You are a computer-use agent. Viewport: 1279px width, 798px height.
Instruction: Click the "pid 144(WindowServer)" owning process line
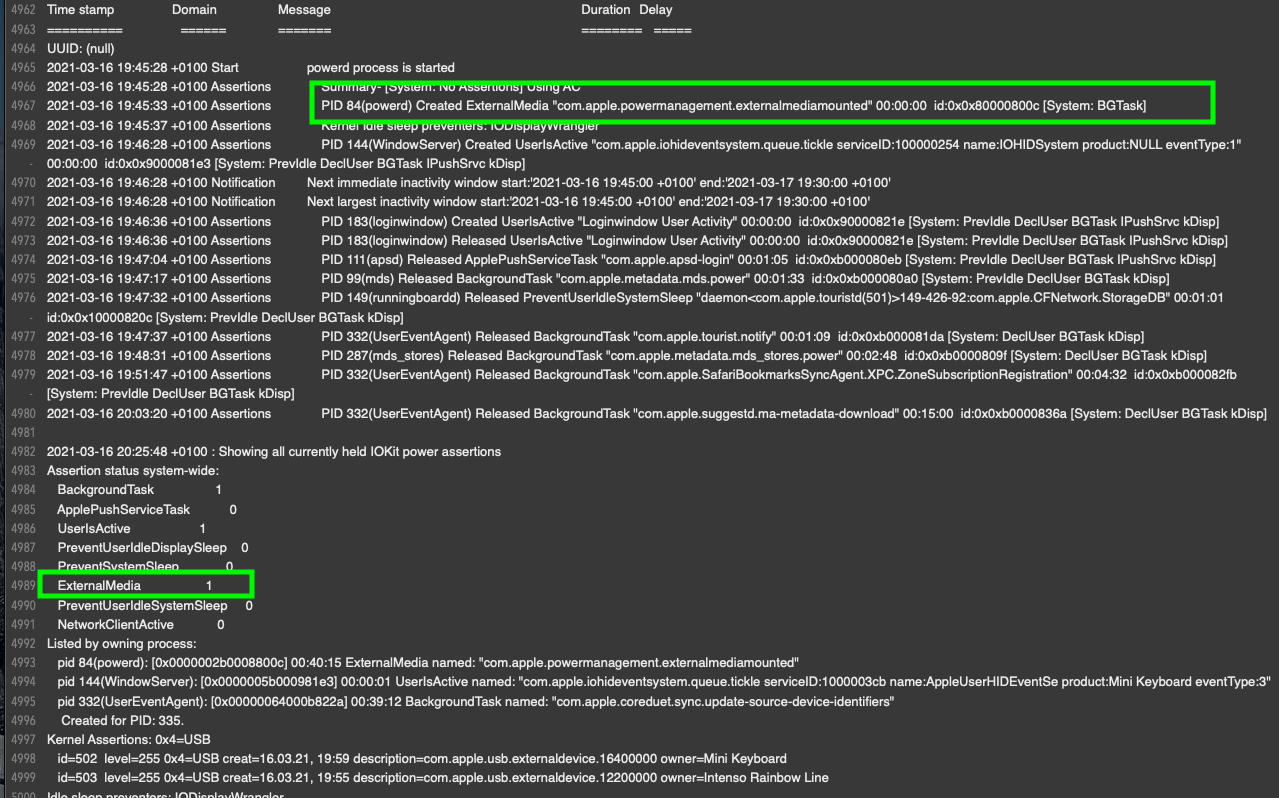(x=664, y=682)
